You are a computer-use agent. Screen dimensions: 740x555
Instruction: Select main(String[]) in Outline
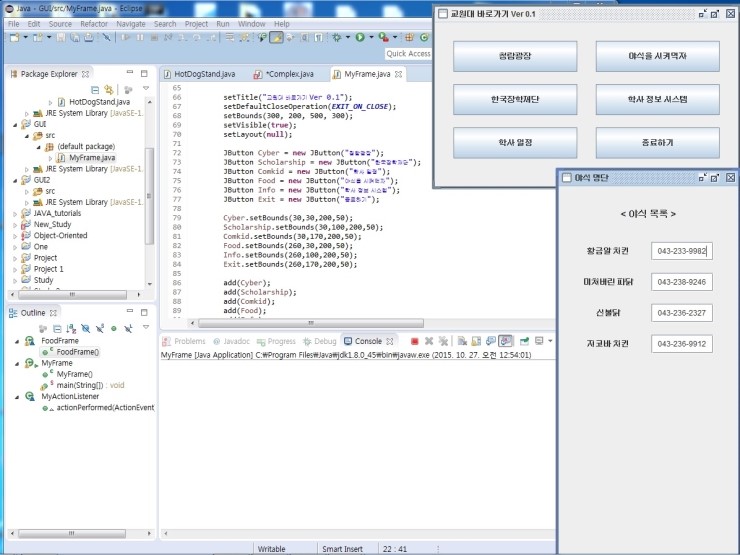coord(84,386)
